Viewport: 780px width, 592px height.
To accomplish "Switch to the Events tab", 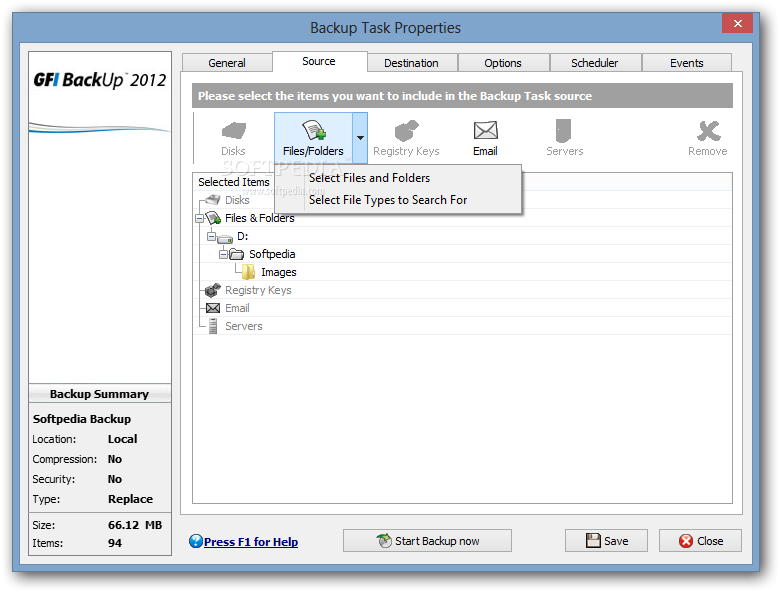I will click(x=686, y=63).
